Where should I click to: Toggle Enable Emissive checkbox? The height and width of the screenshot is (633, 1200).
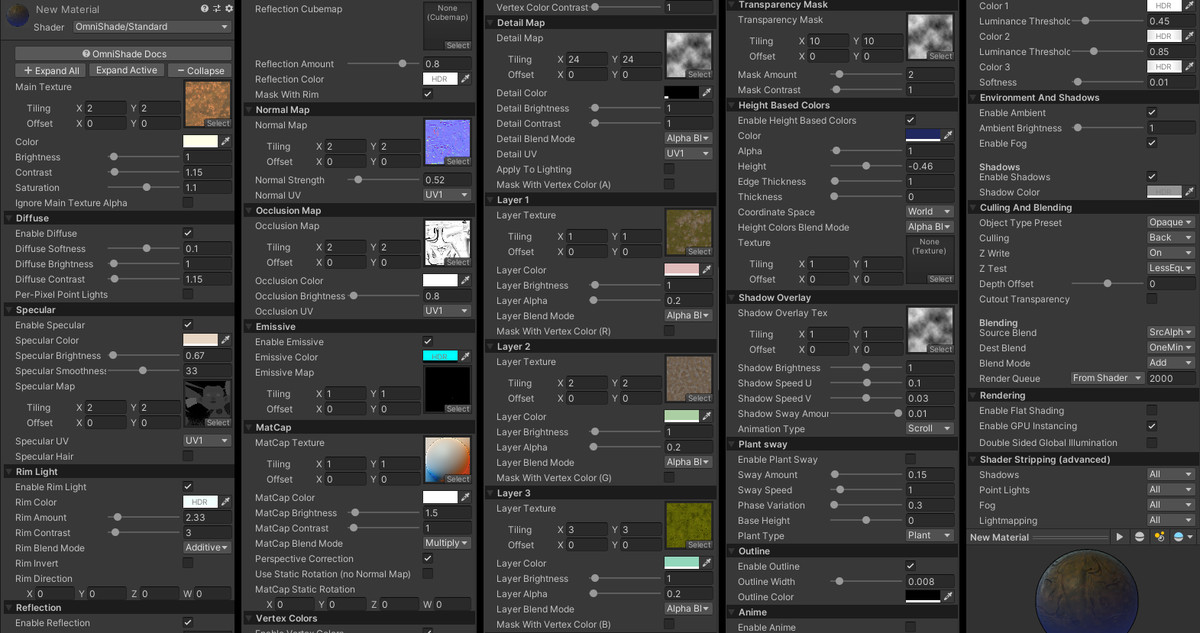[x=428, y=342]
